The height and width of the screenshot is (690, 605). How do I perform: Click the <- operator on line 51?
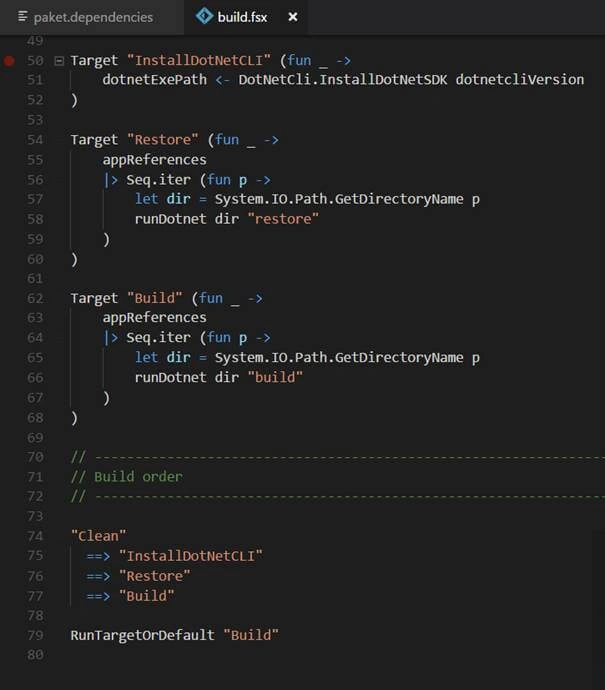pos(222,80)
